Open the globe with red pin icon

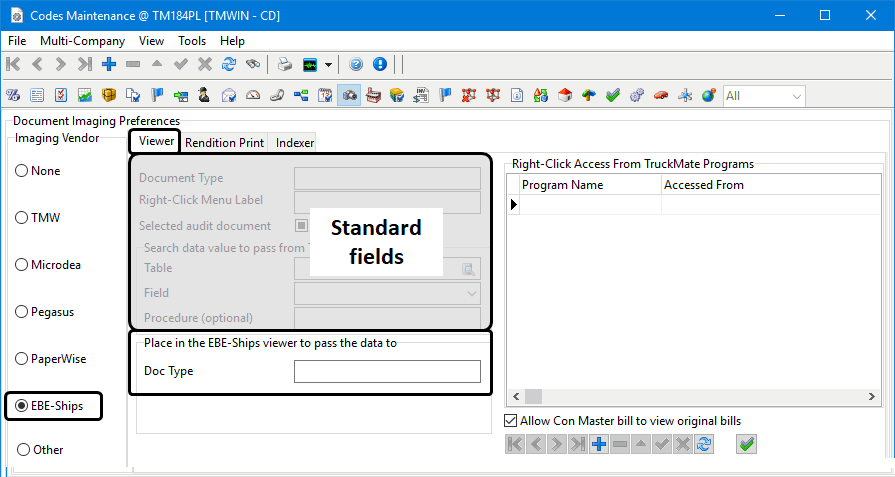point(709,96)
